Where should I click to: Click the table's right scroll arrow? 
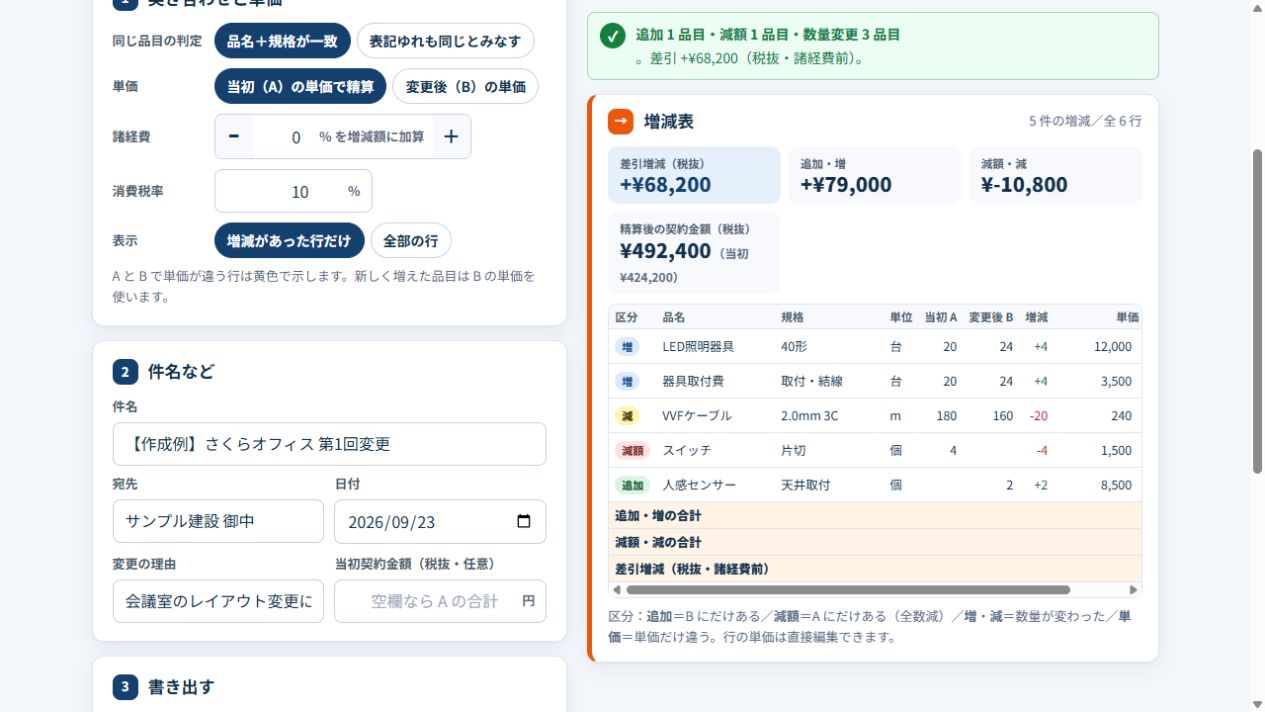[1133, 590]
